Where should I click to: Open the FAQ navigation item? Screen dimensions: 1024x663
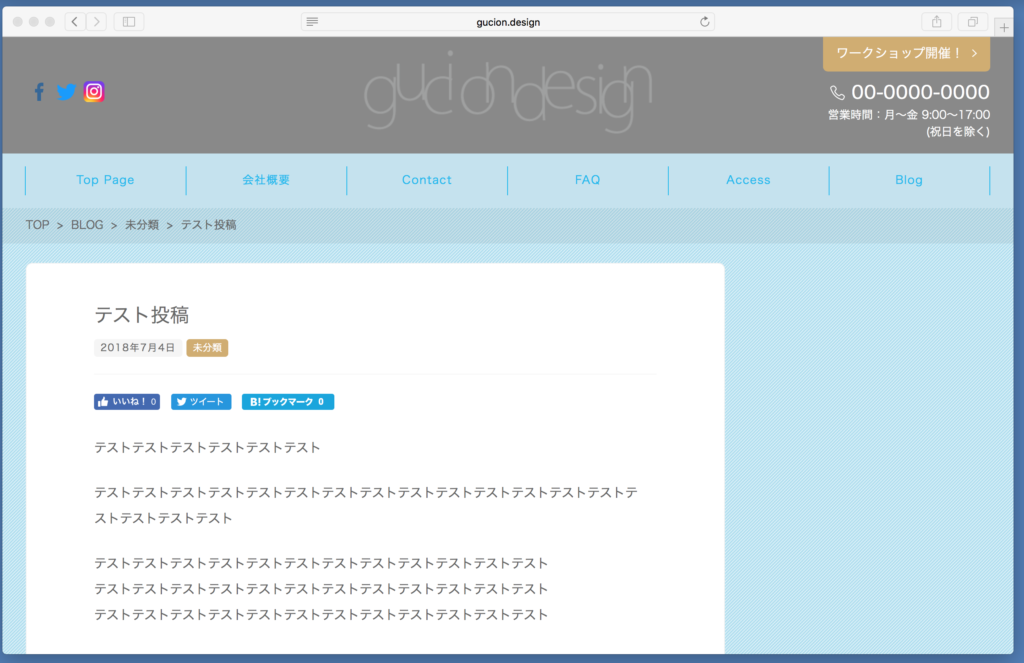[x=587, y=180]
